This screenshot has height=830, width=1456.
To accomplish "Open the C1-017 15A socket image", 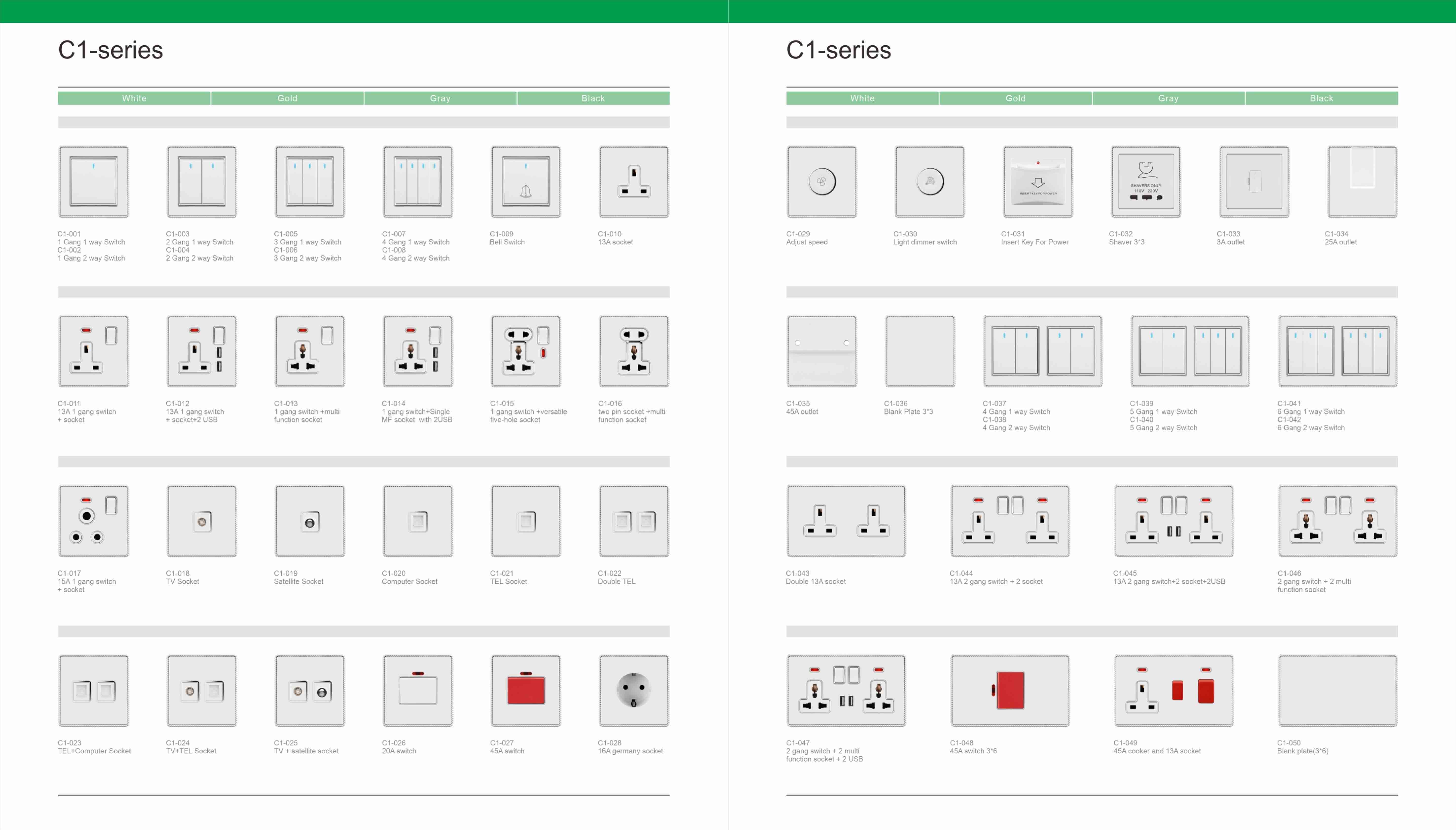I will coord(93,521).
